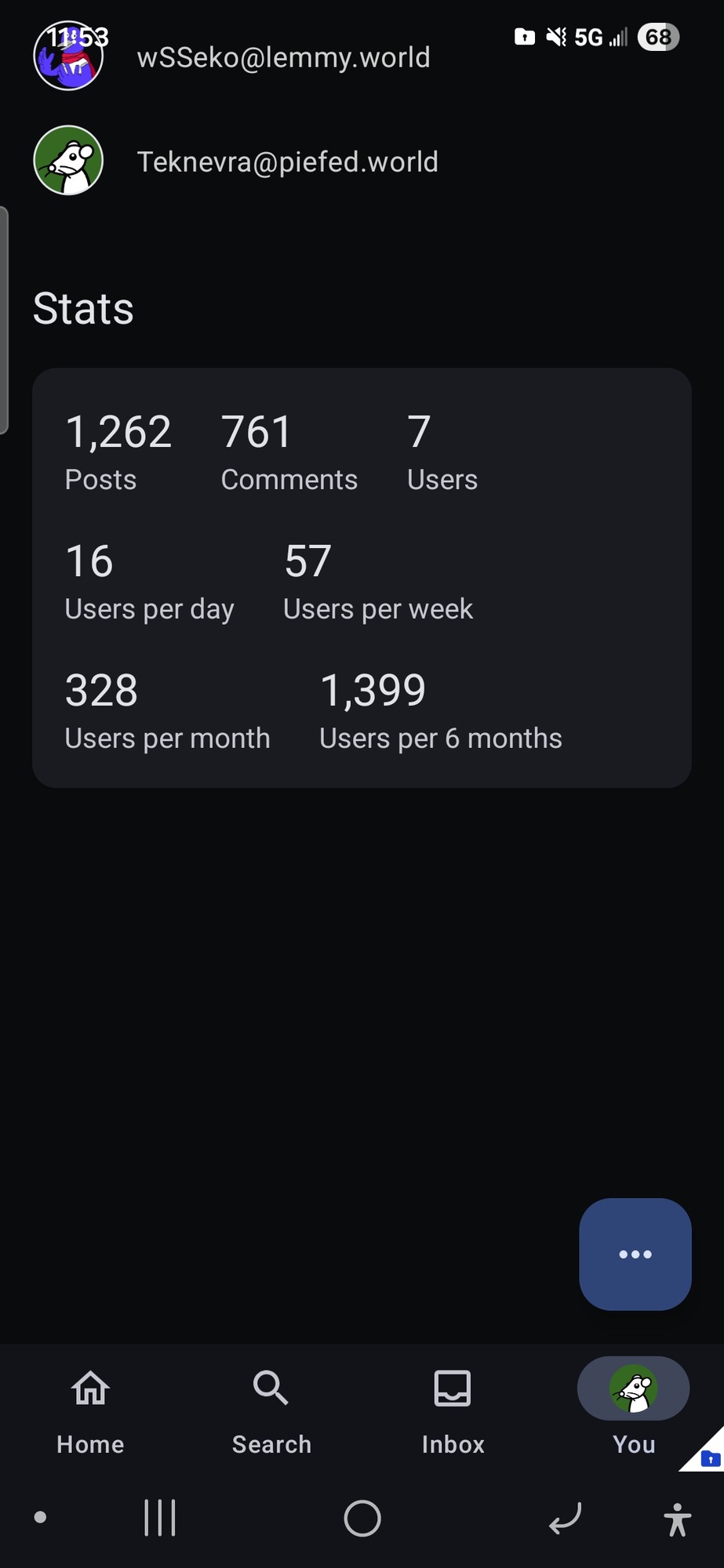Tap the muted sound status icon
Viewport: 724px width, 1568px height.
click(556, 37)
